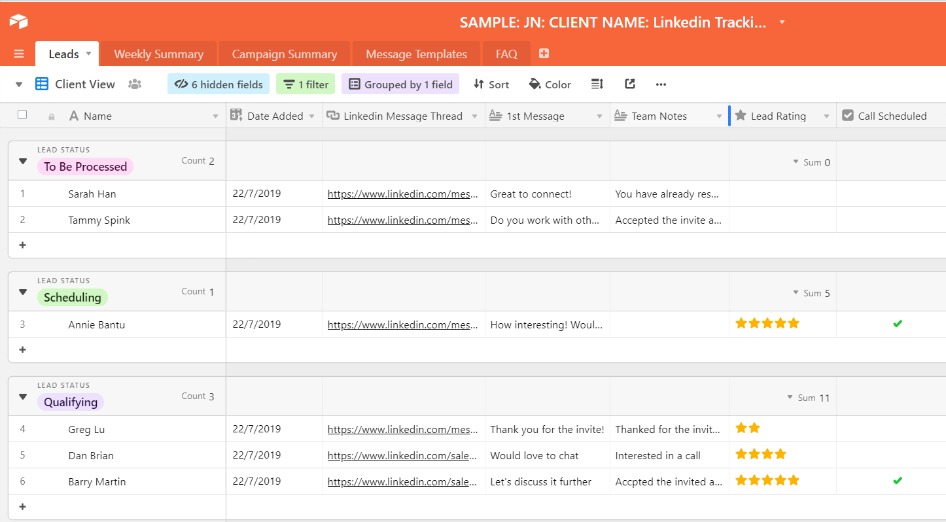Open the hamburger tables menu
Viewport: 946px width, 522px height.
(19, 54)
